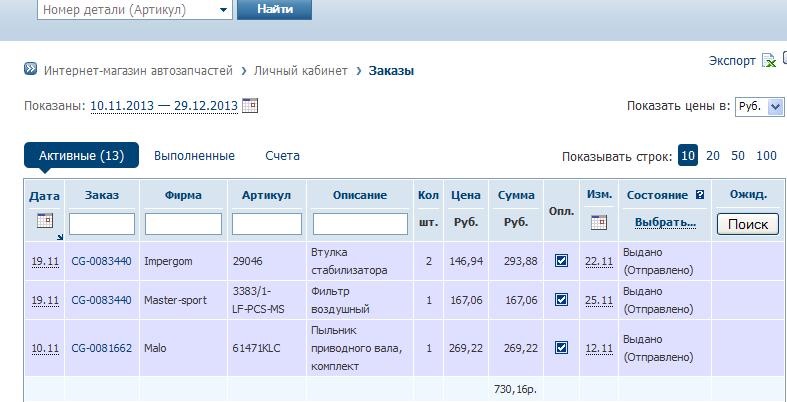
Task: Click date 19.11 in Impergom row
Action: click(x=45, y=261)
